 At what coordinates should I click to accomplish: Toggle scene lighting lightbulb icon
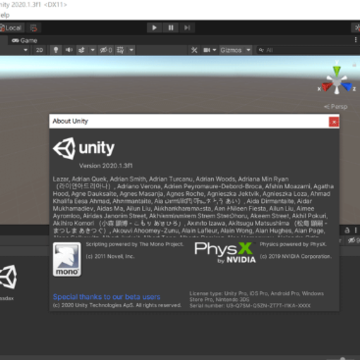(x=56, y=50)
